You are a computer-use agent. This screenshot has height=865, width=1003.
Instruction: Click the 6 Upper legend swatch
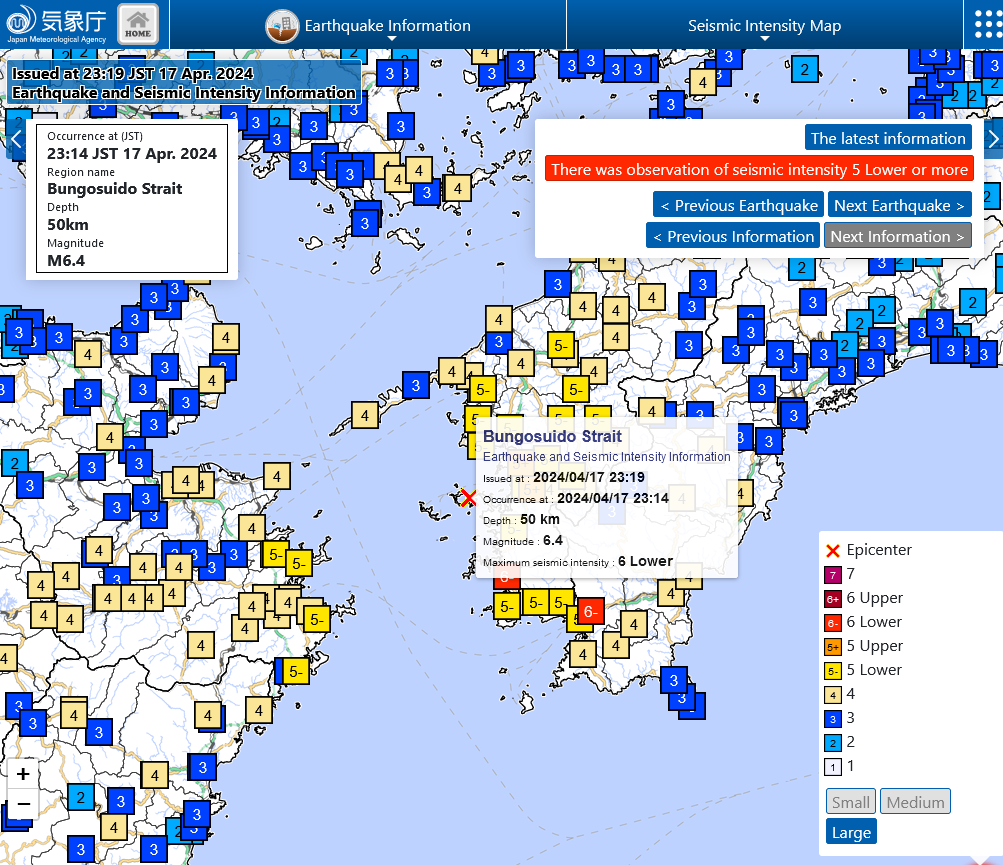click(832, 599)
